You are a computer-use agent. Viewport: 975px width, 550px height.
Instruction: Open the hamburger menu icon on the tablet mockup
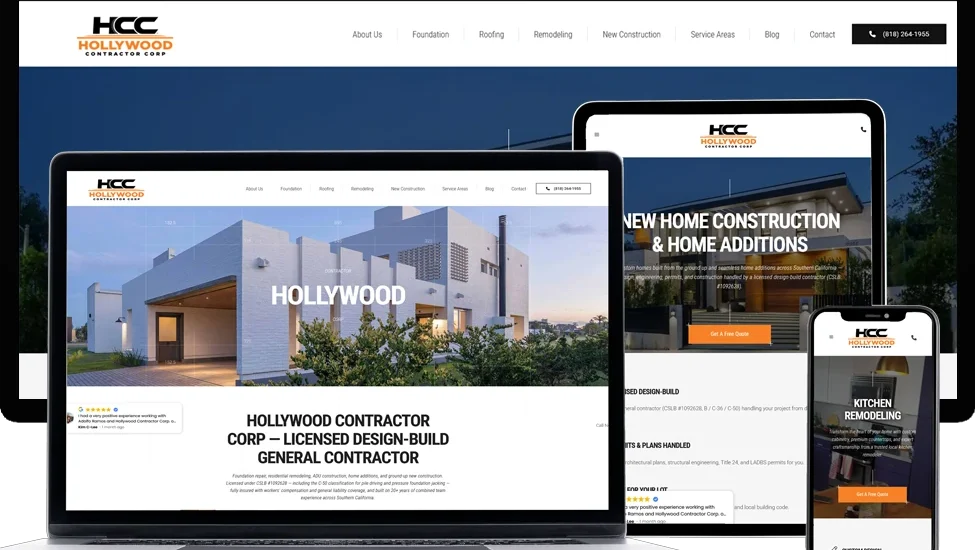click(597, 134)
